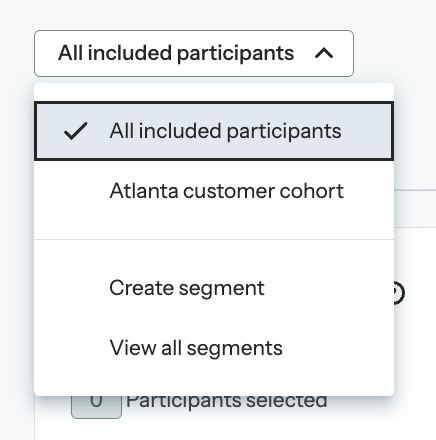Click the tick mark in the selected menu row

(x=76, y=131)
